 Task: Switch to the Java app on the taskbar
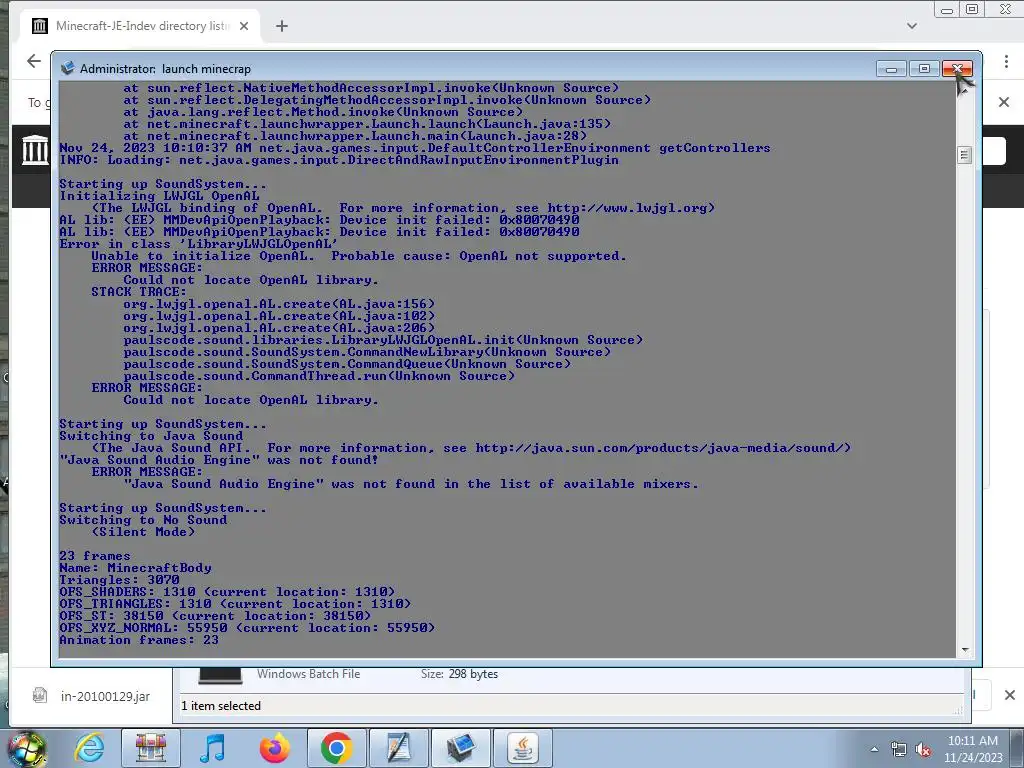pos(522,748)
